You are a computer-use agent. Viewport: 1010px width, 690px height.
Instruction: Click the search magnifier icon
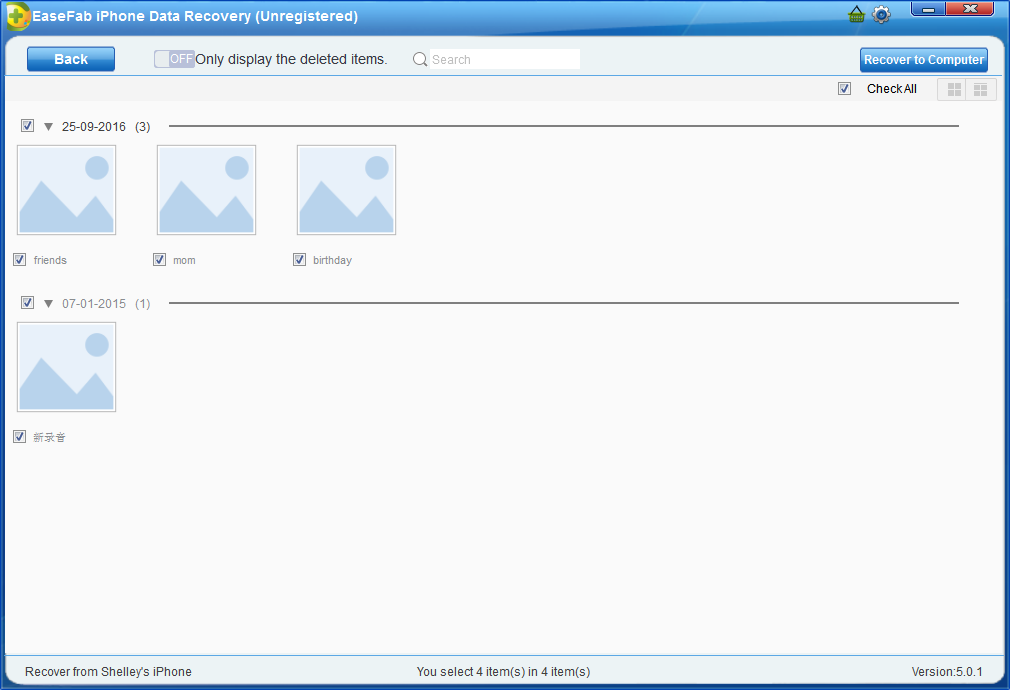pyautogui.click(x=420, y=59)
